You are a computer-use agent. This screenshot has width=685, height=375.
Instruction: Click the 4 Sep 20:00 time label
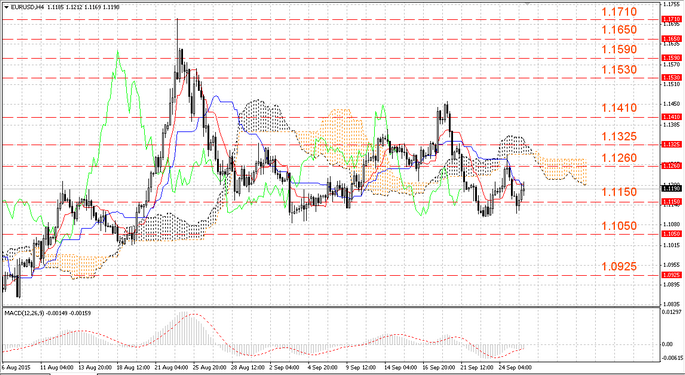(323, 368)
